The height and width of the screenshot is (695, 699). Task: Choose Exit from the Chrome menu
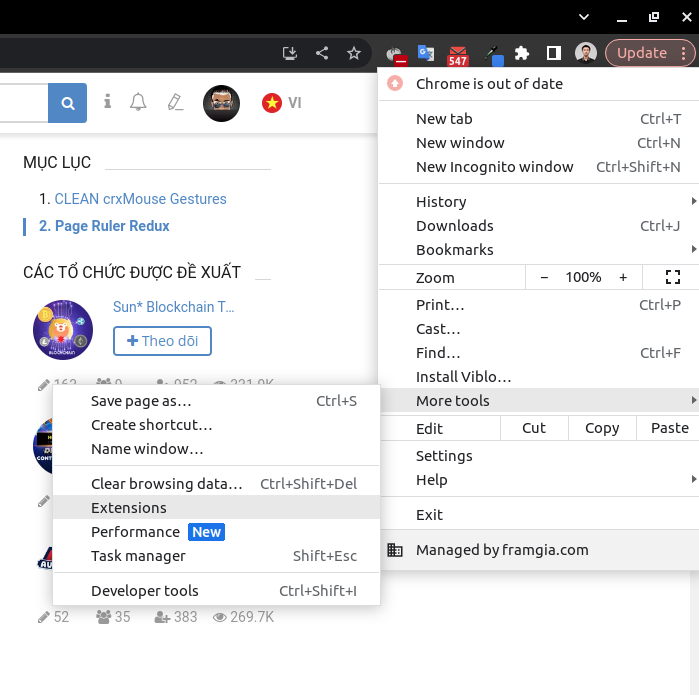point(539,515)
